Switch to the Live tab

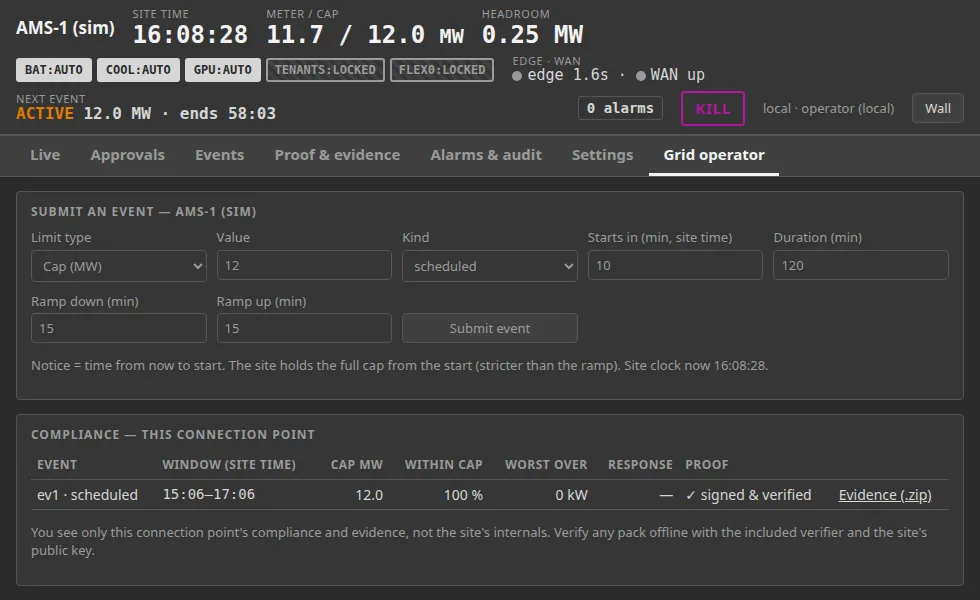point(45,155)
